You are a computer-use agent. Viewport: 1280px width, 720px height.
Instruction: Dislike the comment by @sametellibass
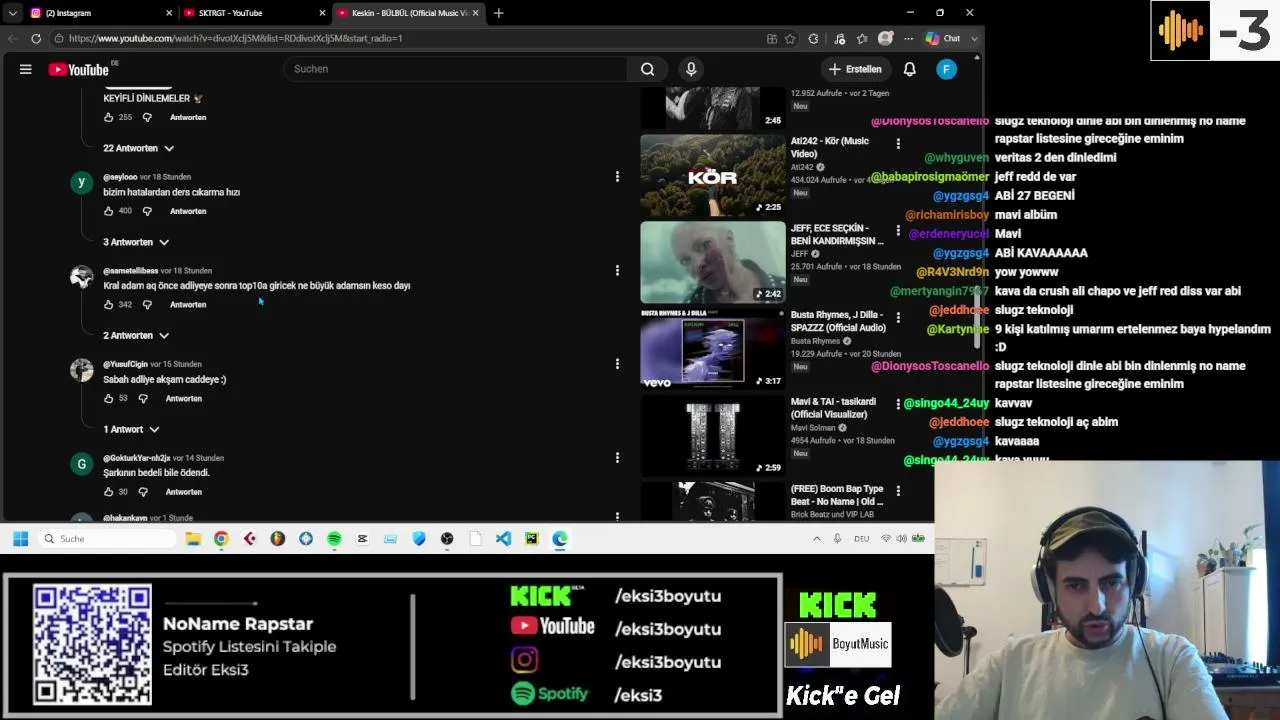(147, 304)
